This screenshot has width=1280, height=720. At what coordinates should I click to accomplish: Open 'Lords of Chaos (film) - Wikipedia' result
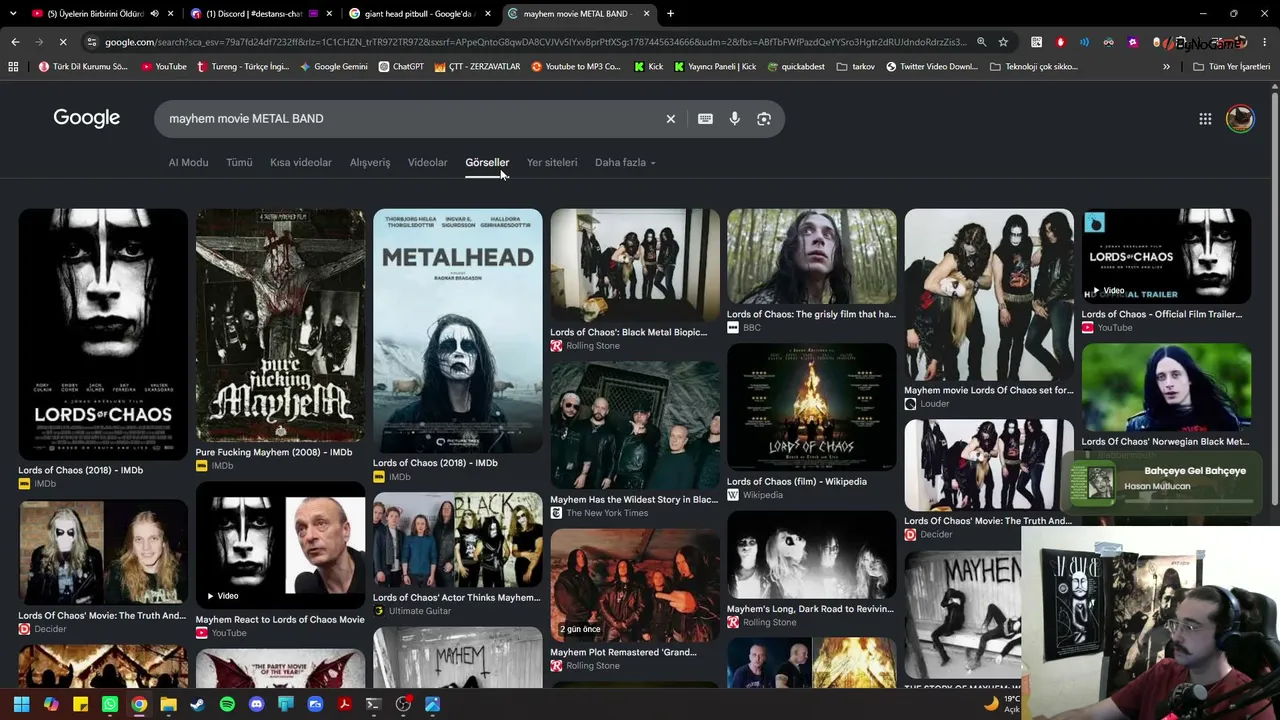tap(797, 481)
